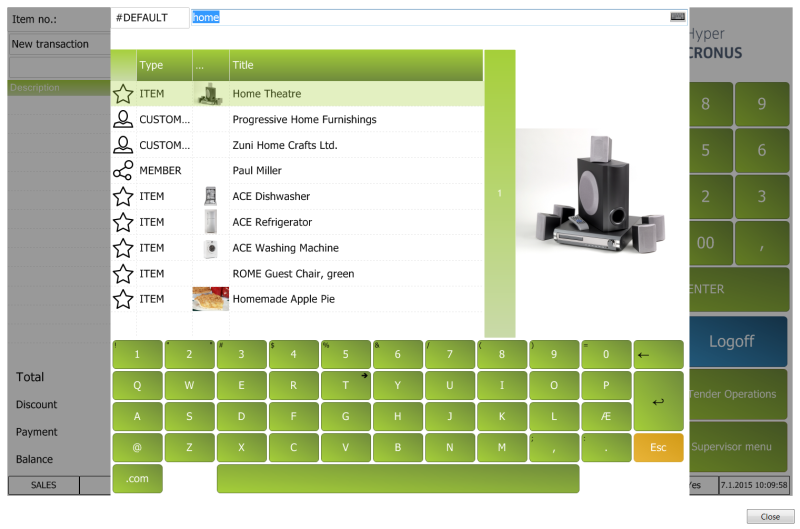
Task: Click the customer icon for Zuni Home Crafts Ltd.
Action: click(x=123, y=145)
